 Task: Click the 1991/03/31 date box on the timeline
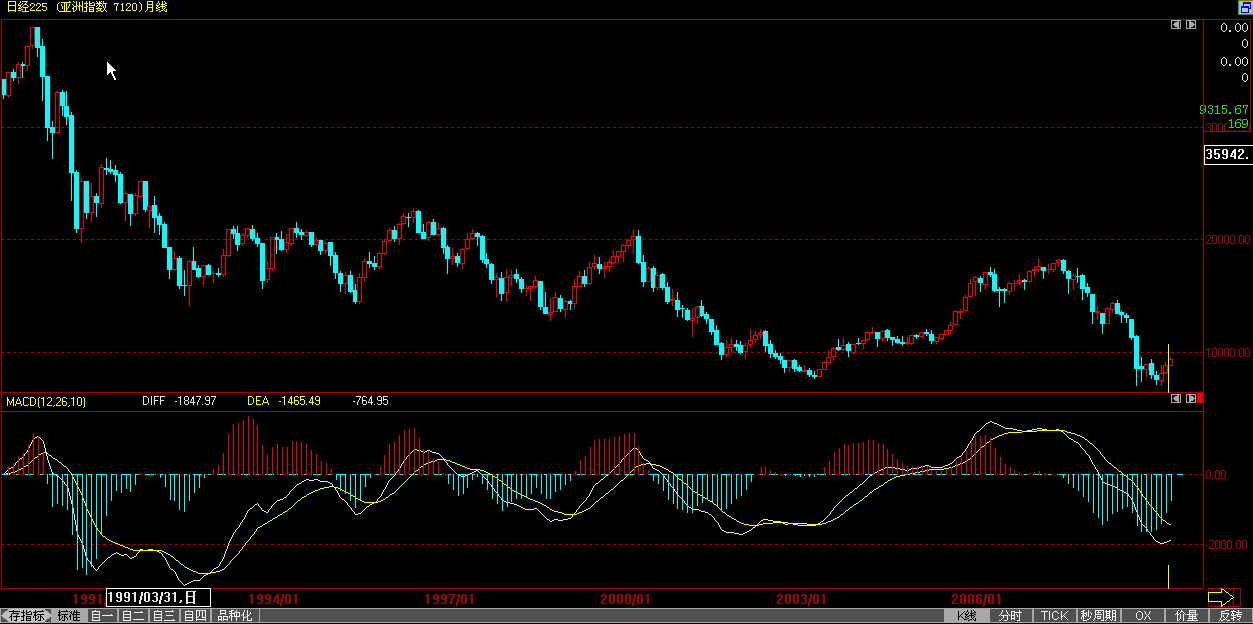tap(158, 597)
